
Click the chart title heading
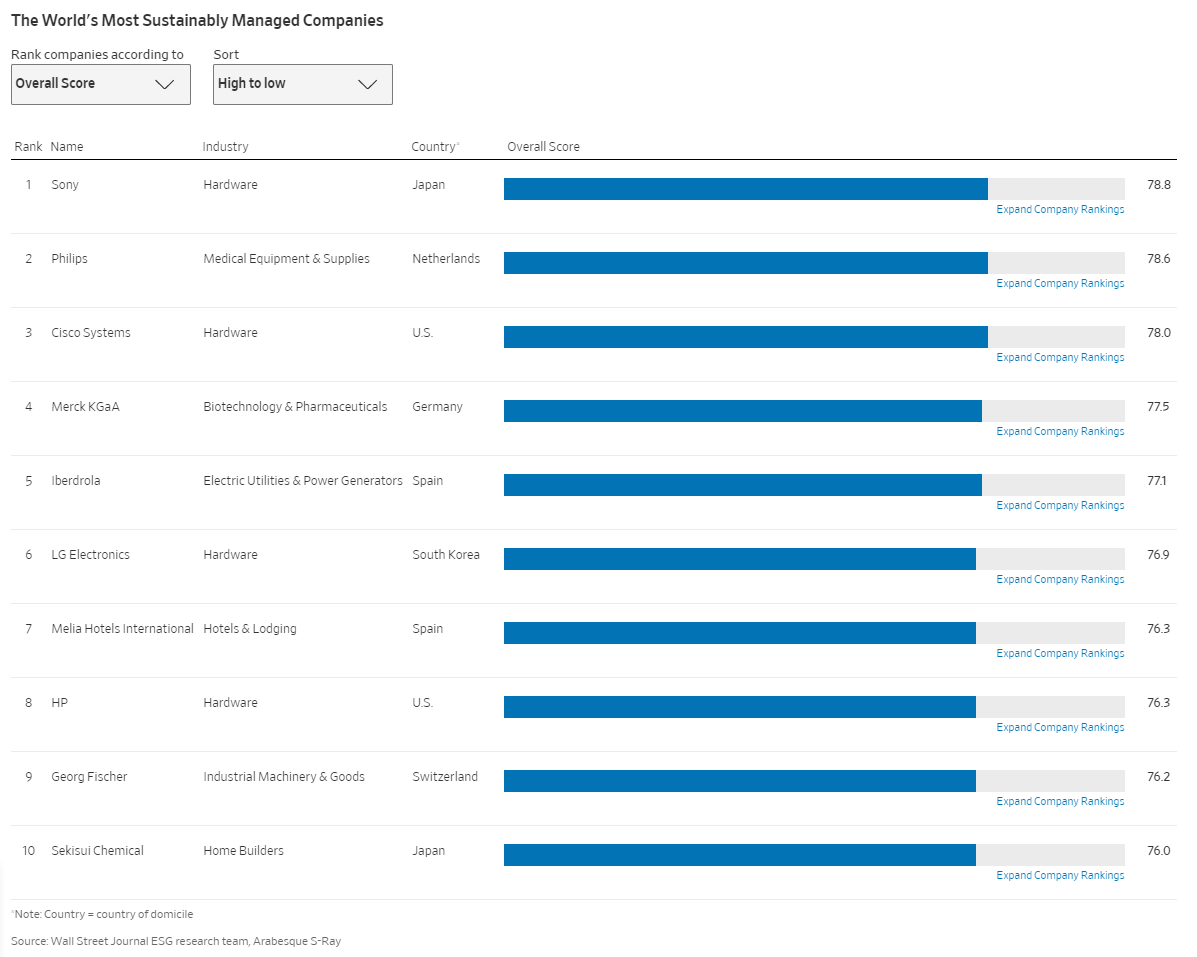[197, 21]
